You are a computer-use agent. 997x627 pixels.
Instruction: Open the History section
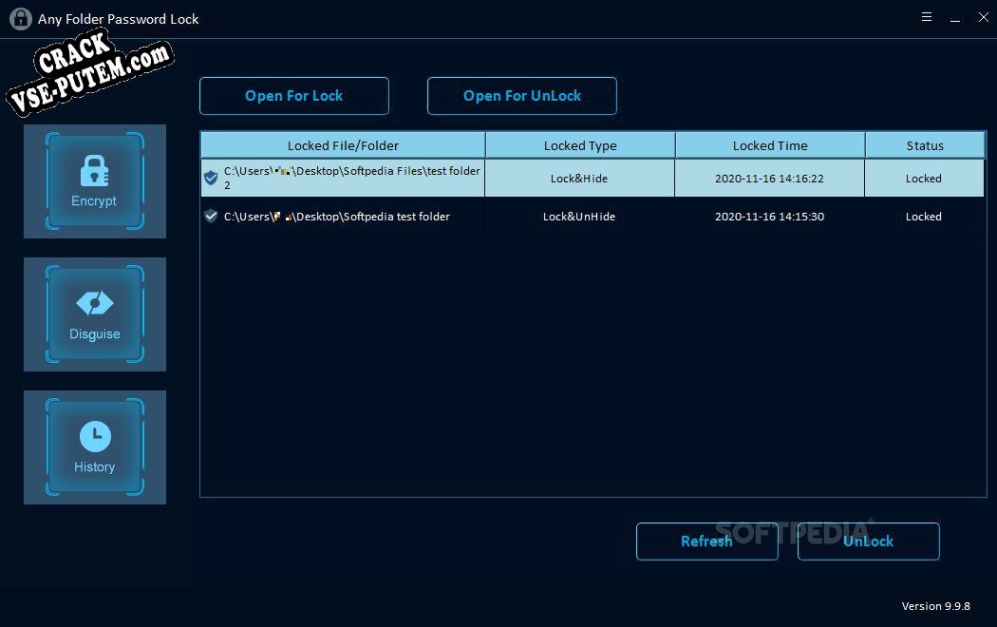pyautogui.click(x=94, y=447)
